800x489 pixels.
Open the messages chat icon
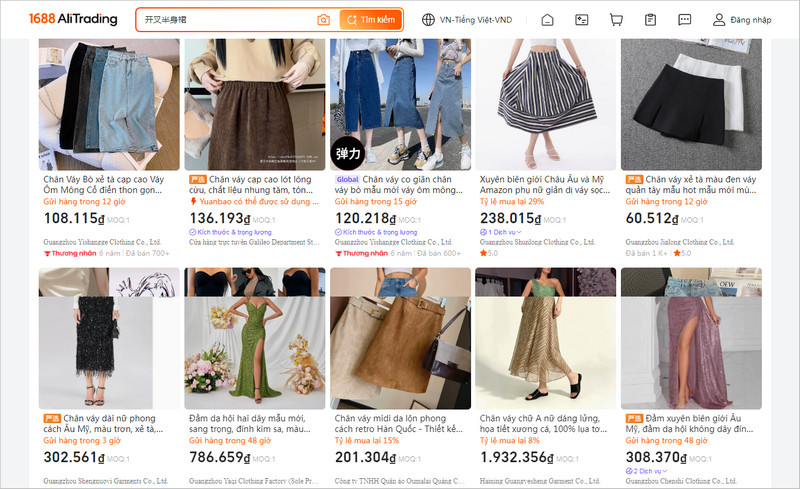coord(685,20)
